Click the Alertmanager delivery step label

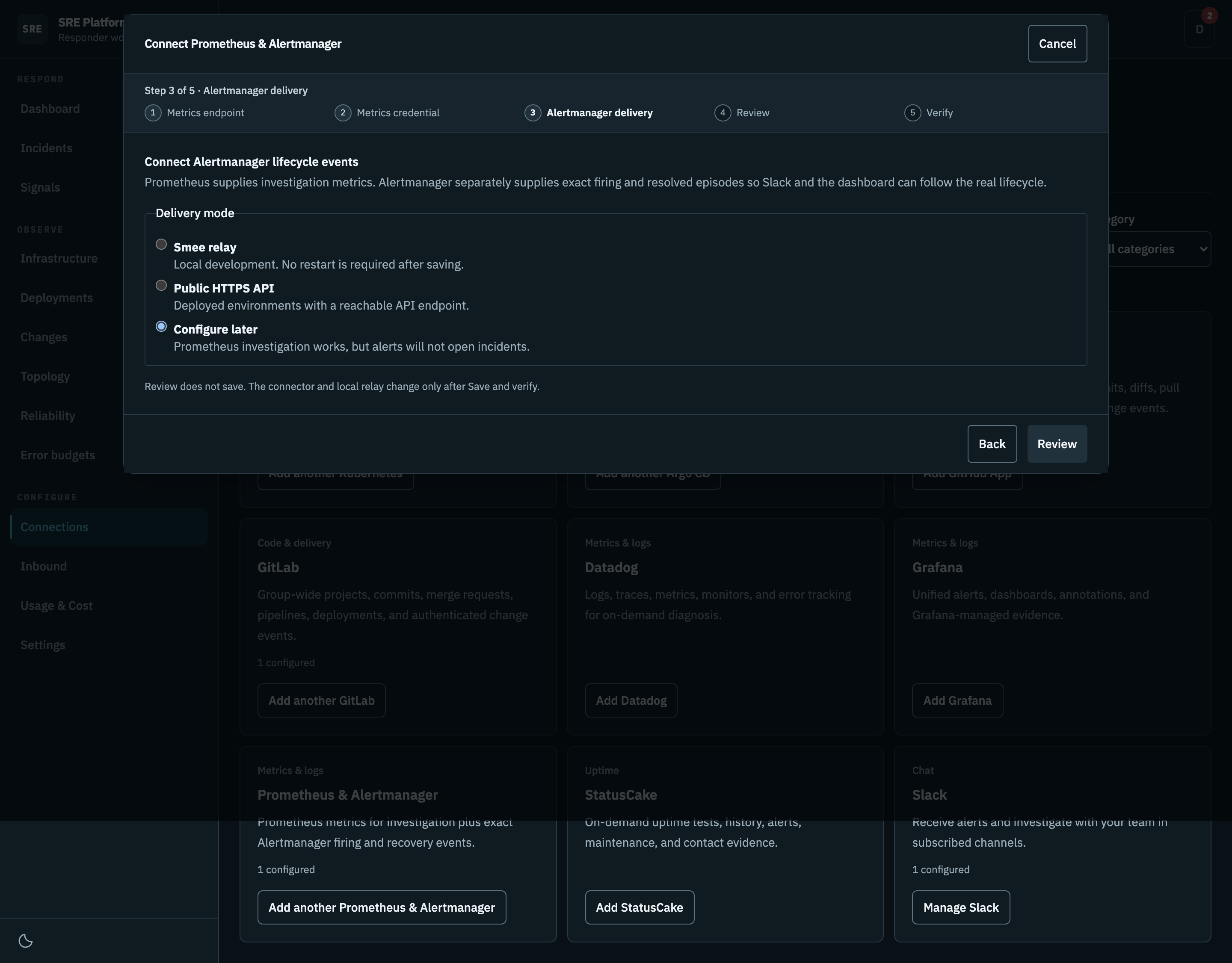coord(600,113)
